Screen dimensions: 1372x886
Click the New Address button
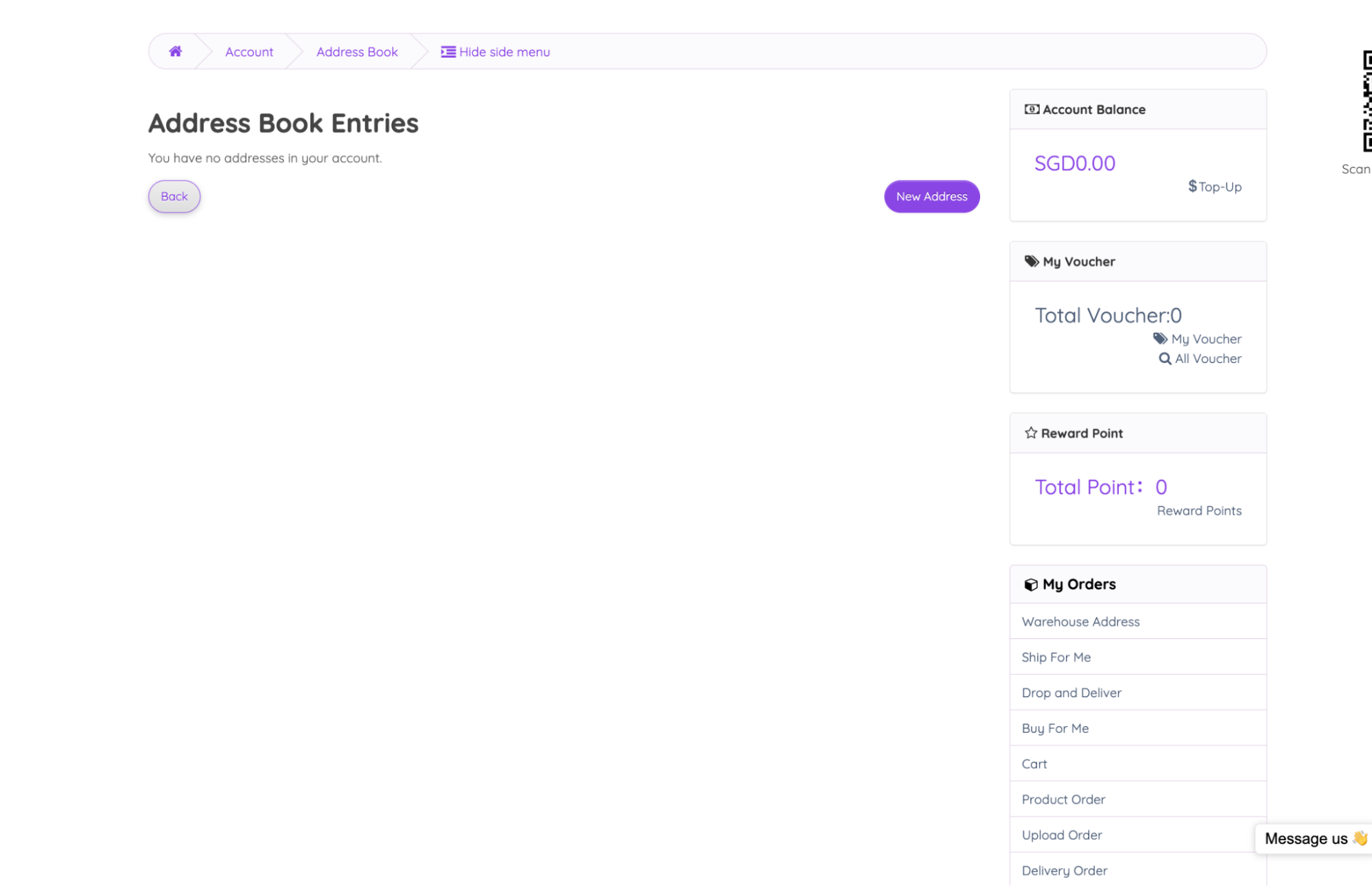(x=931, y=196)
